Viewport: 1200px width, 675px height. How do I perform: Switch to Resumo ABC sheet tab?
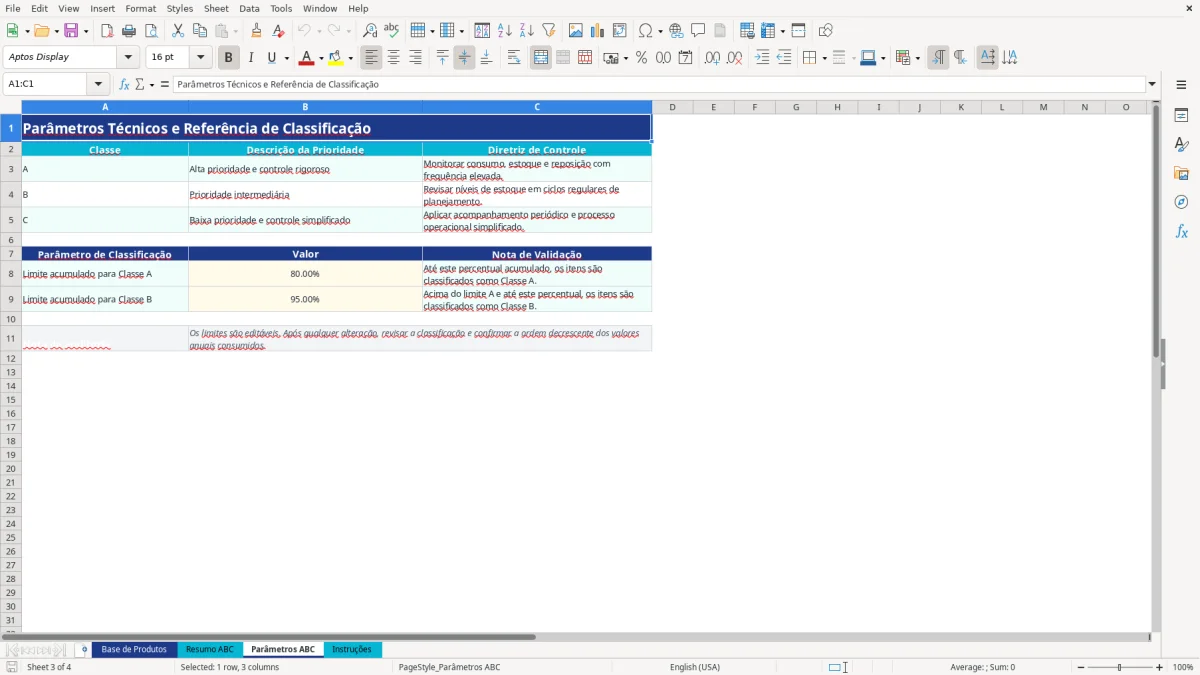point(210,650)
